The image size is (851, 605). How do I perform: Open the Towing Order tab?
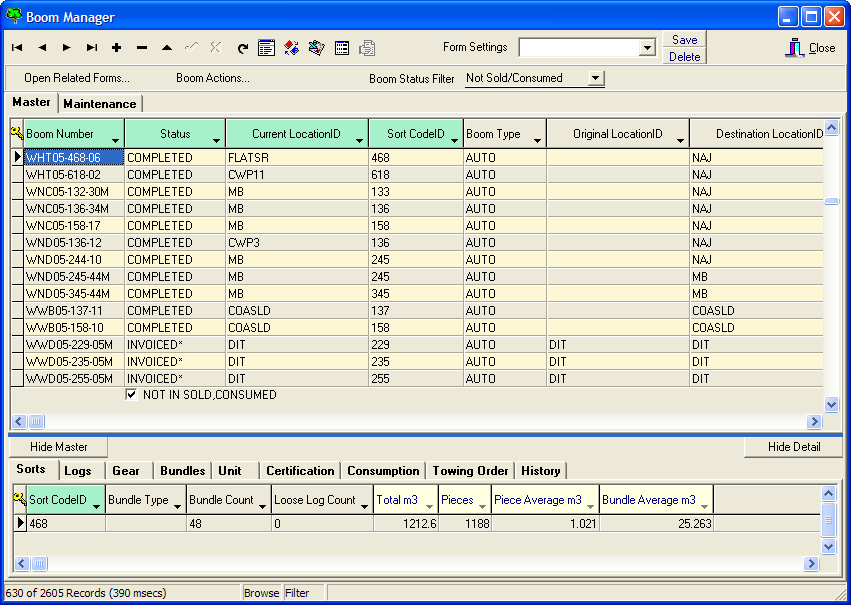(471, 470)
